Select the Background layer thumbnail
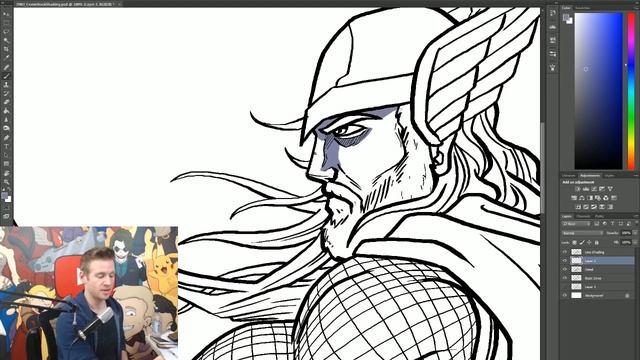 click(x=576, y=296)
